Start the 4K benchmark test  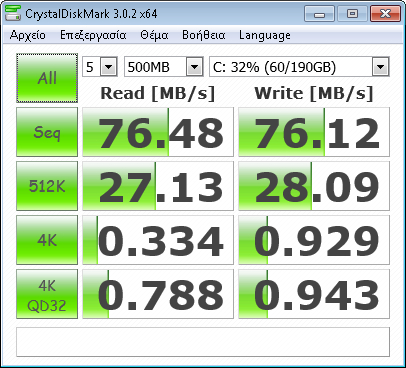pyautogui.click(x=47, y=240)
